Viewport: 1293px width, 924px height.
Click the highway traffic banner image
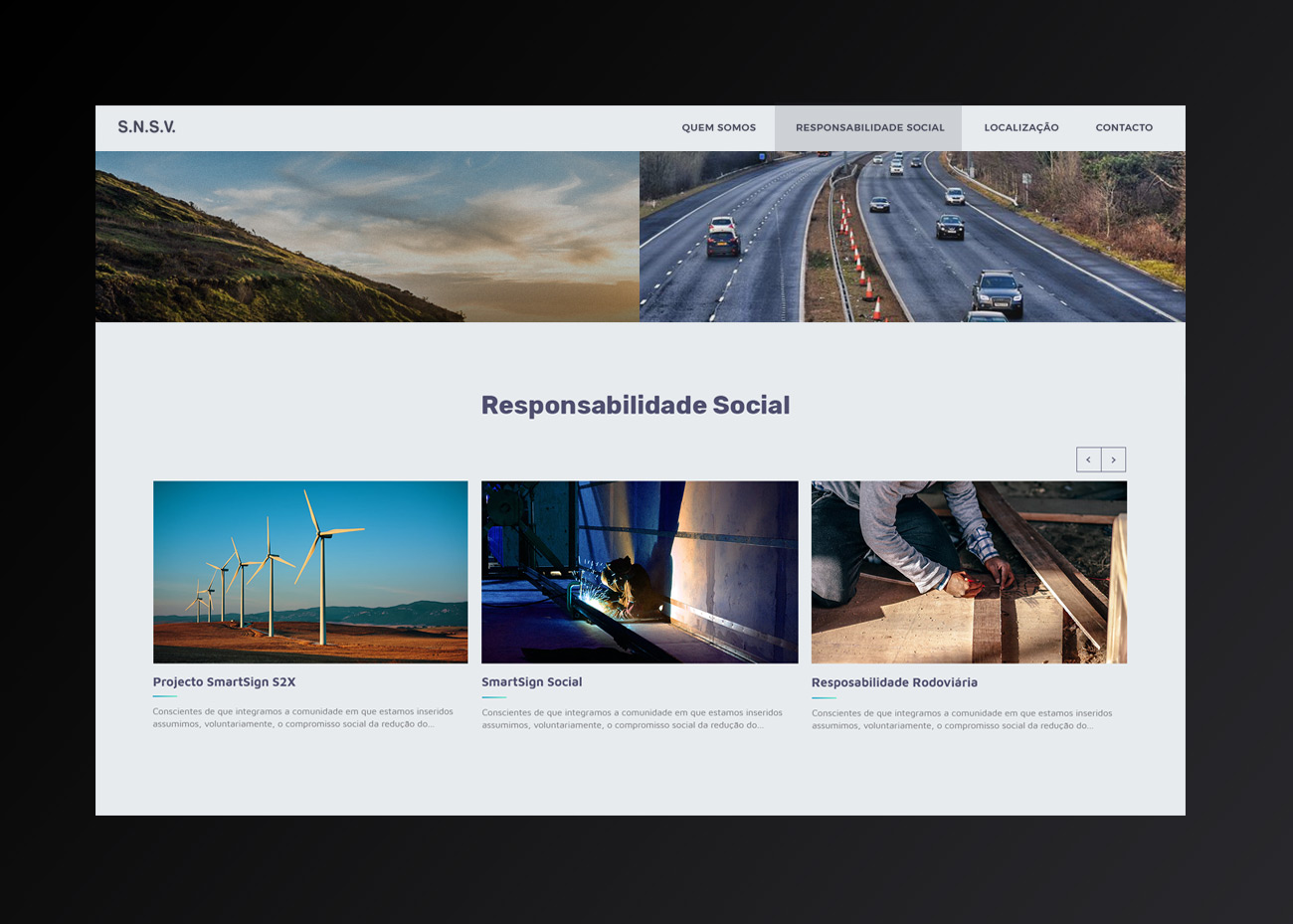[x=912, y=237]
